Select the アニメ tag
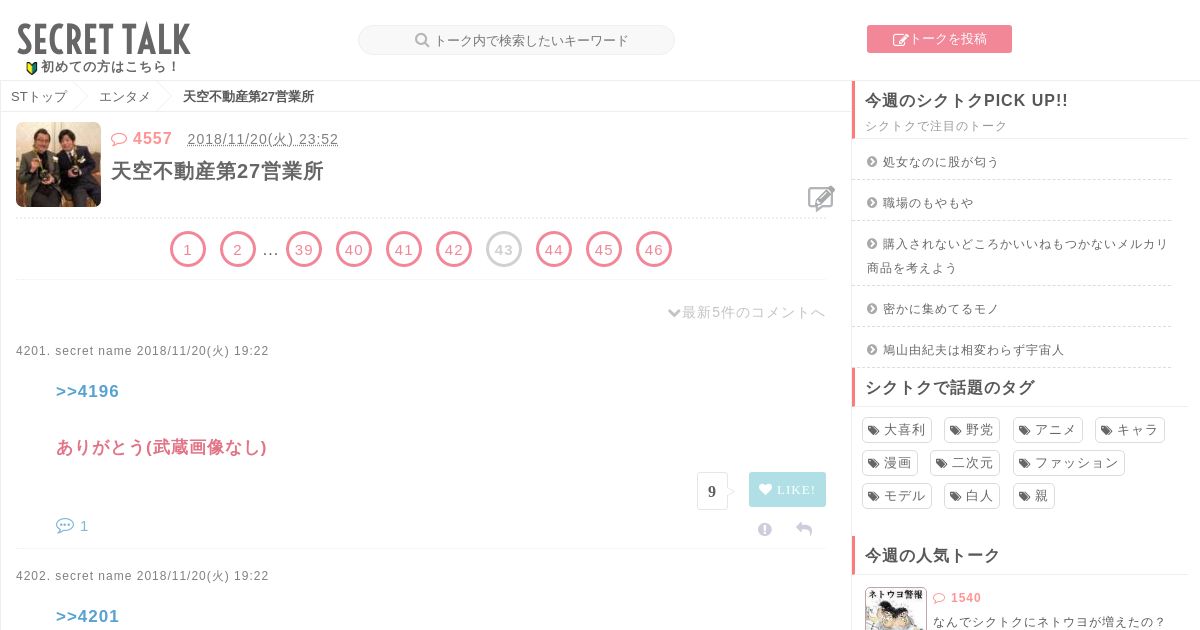1200x630 pixels. (1048, 430)
